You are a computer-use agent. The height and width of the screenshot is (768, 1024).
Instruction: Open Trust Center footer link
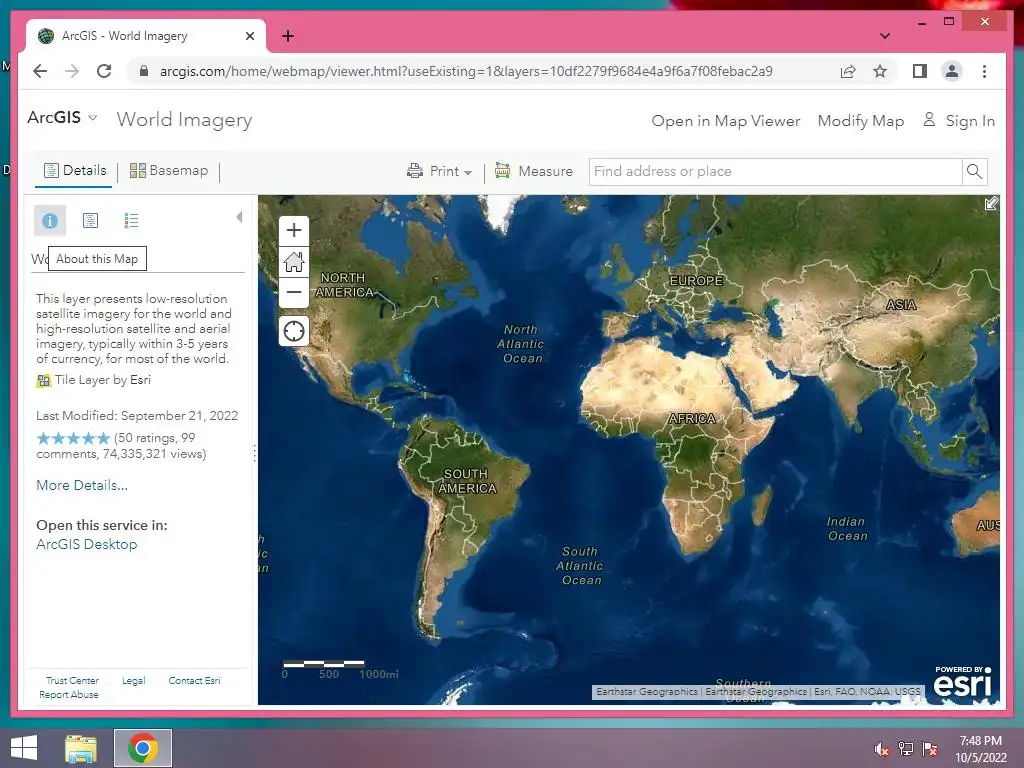point(72,680)
